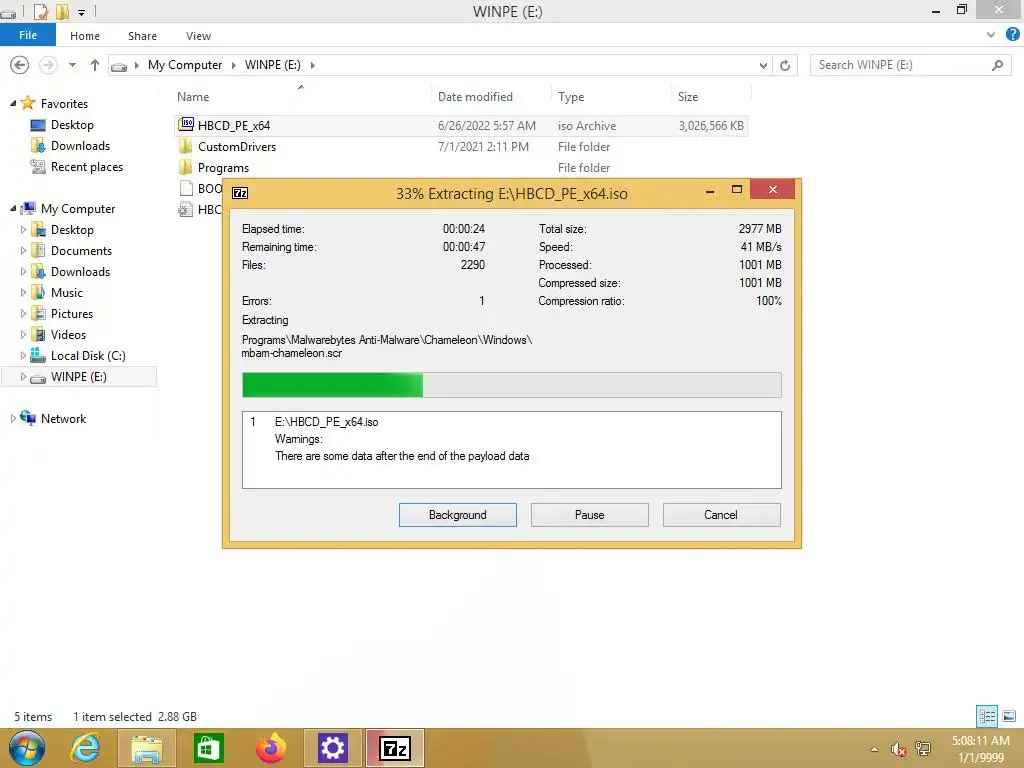The height and width of the screenshot is (768, 1024).
Task: Open Recent places in Favorites
Action: 87,167
